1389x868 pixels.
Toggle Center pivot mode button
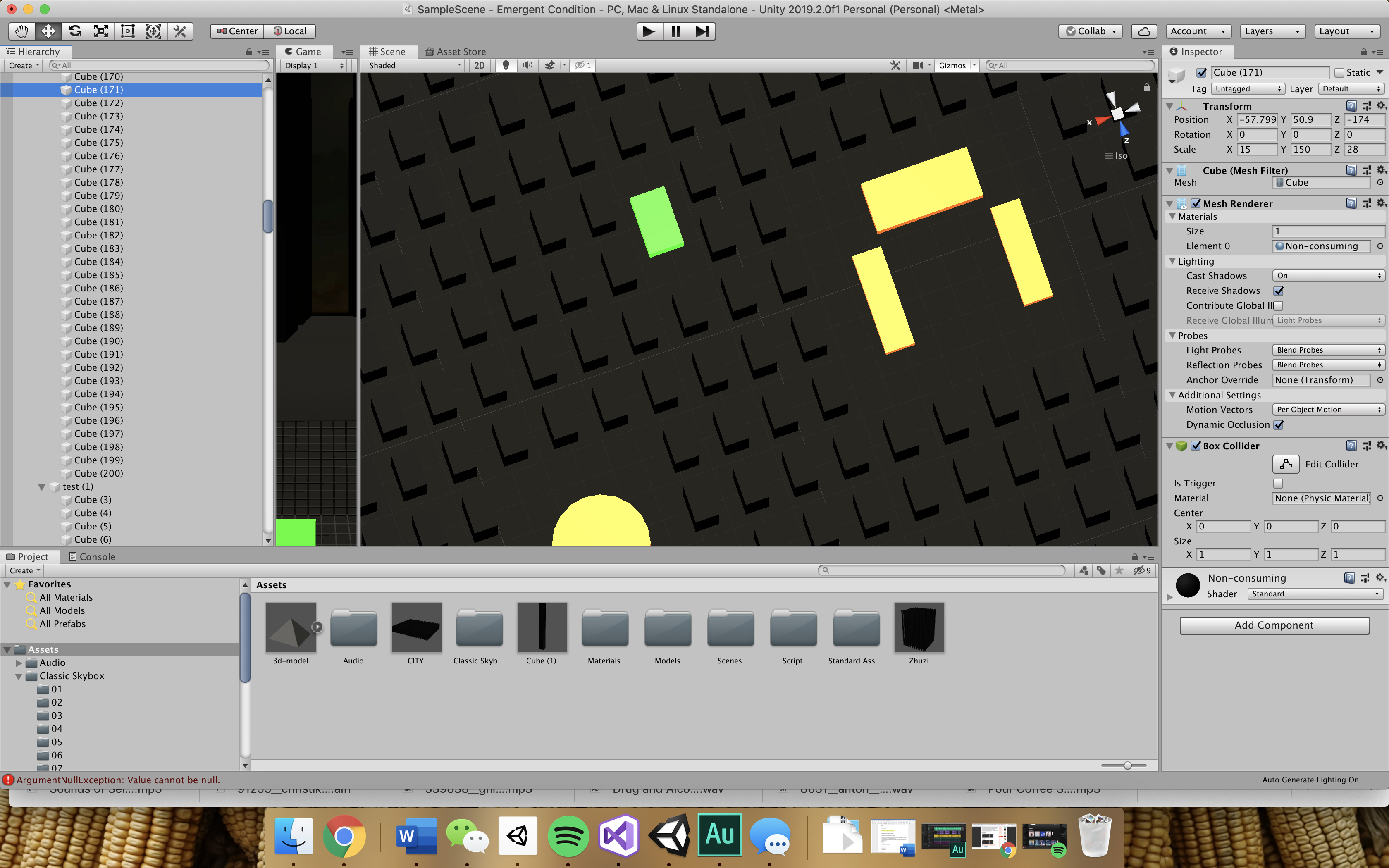[x=237, y=31]
